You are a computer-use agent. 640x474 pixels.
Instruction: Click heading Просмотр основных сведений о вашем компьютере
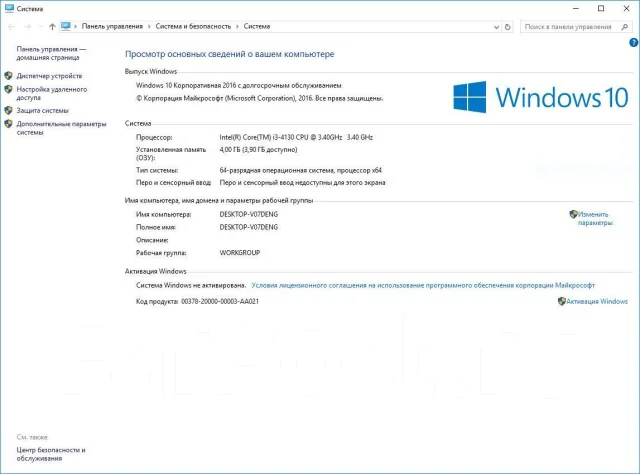pos(229,54)
